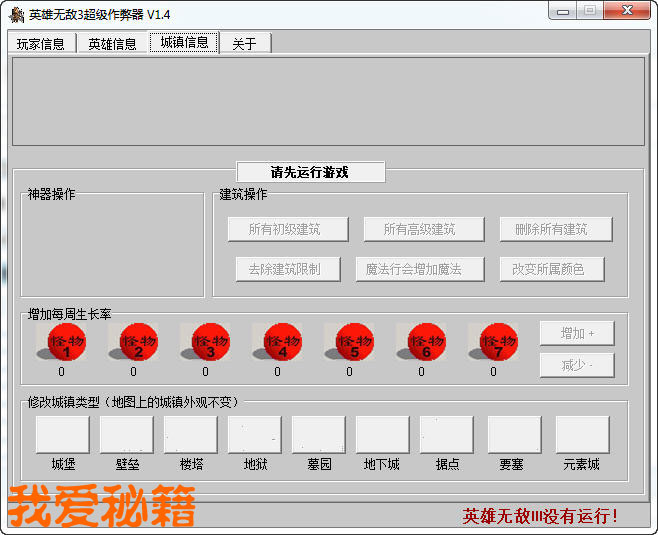The height and width of the screenshot is (535, 658).
Task: Choose the 壁垒 town type button
Action: pos(127,435)
